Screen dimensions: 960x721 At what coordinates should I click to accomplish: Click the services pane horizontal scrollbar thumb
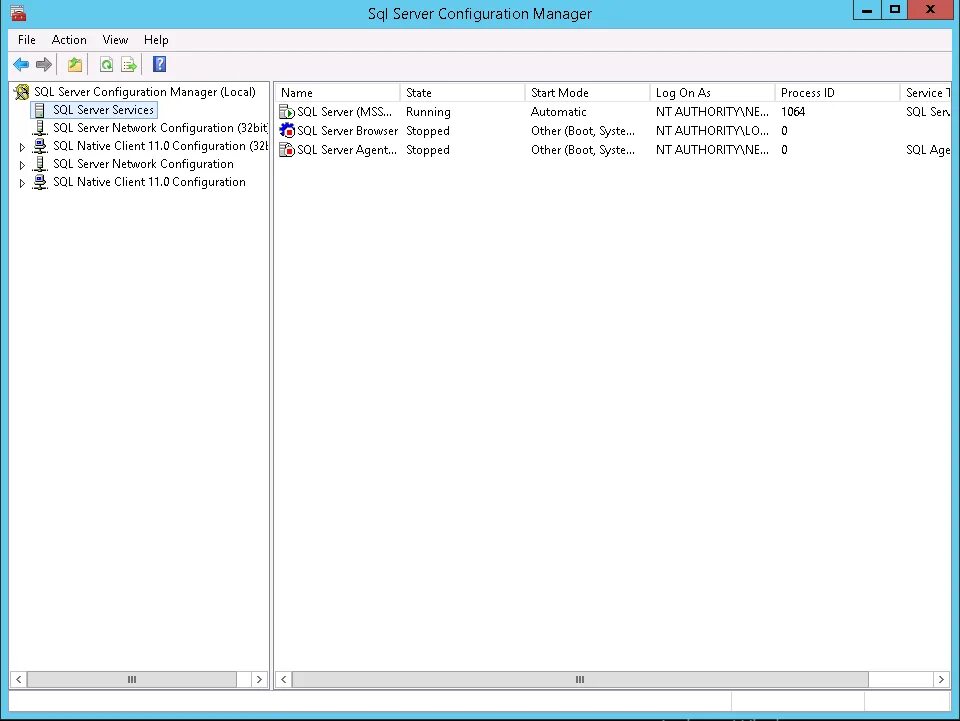pyautogui.click(x=580, y=679)
